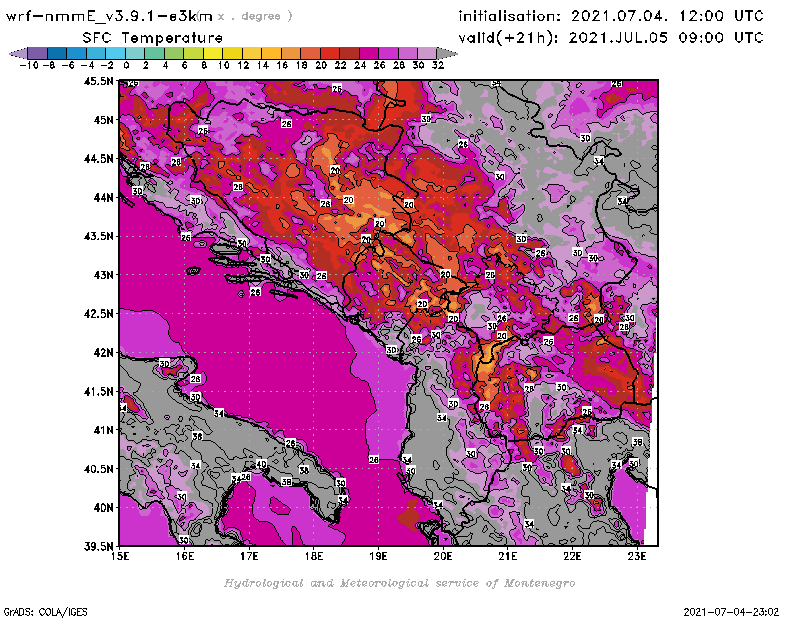800x618 pixels.
Task: Click the '40N' latitude axis label
Action: tap(103, 507)
